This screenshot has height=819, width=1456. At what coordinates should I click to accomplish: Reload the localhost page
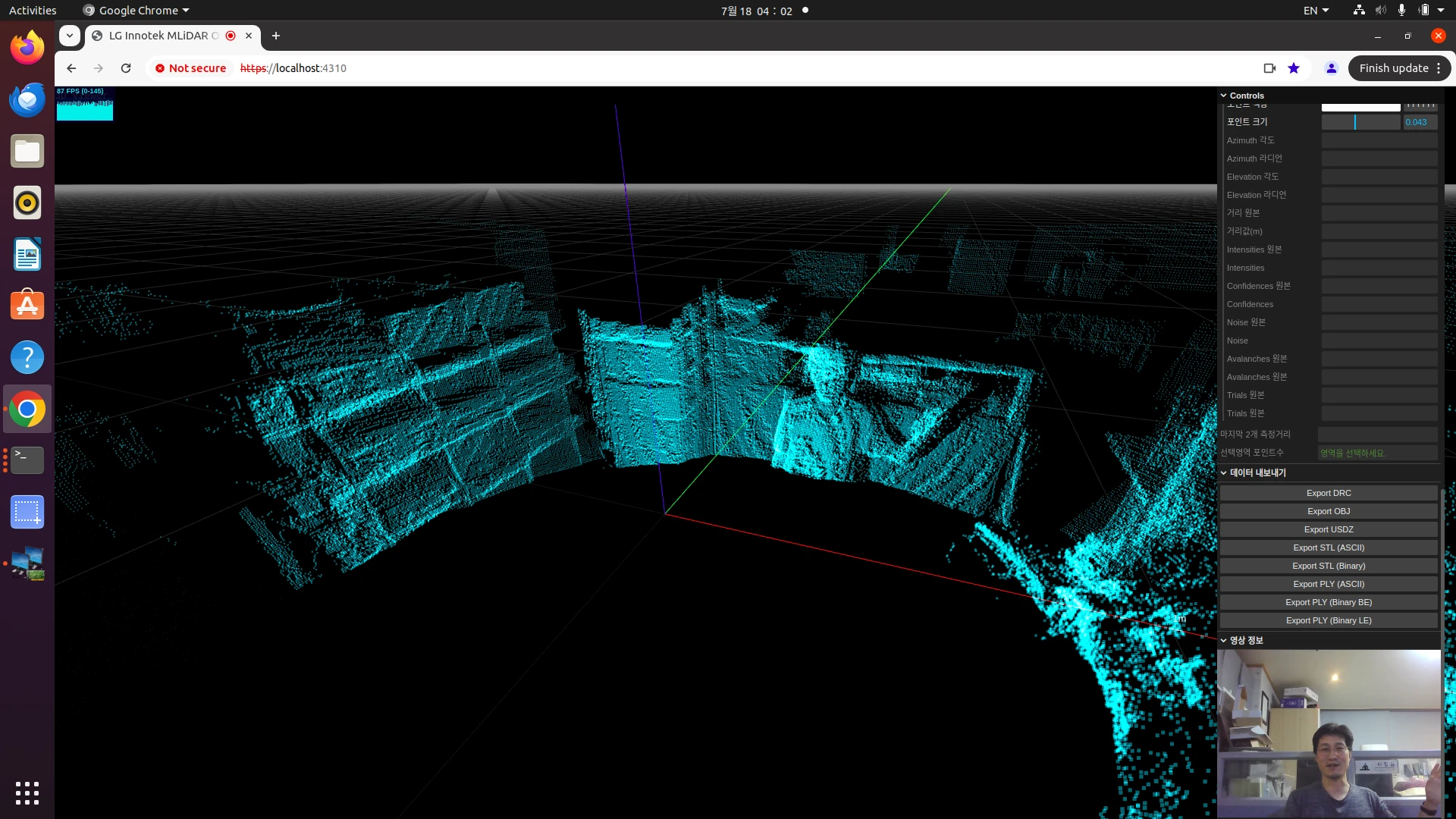(x=126, y=68)
